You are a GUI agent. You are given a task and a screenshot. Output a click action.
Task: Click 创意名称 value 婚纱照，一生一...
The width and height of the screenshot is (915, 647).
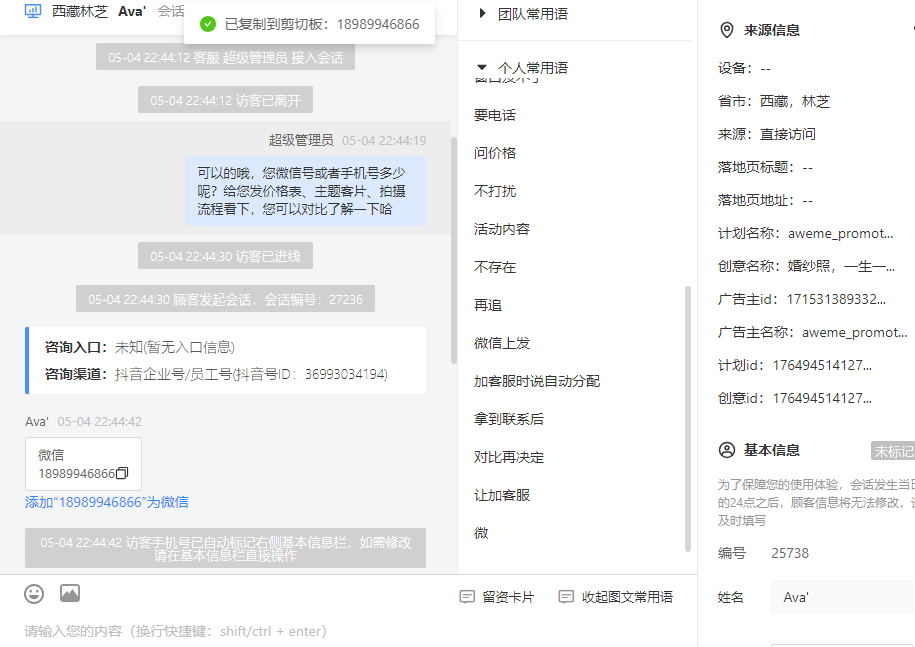pyautogui.click(x=841, y=267)
